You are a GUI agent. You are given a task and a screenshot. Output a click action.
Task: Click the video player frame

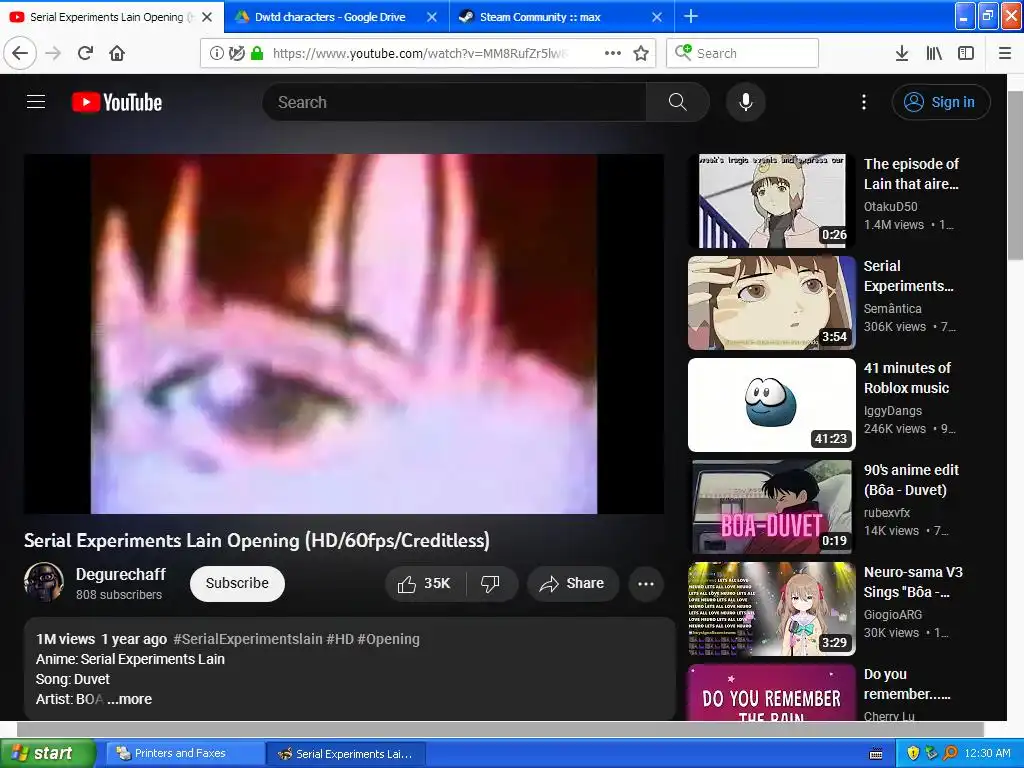344,334
